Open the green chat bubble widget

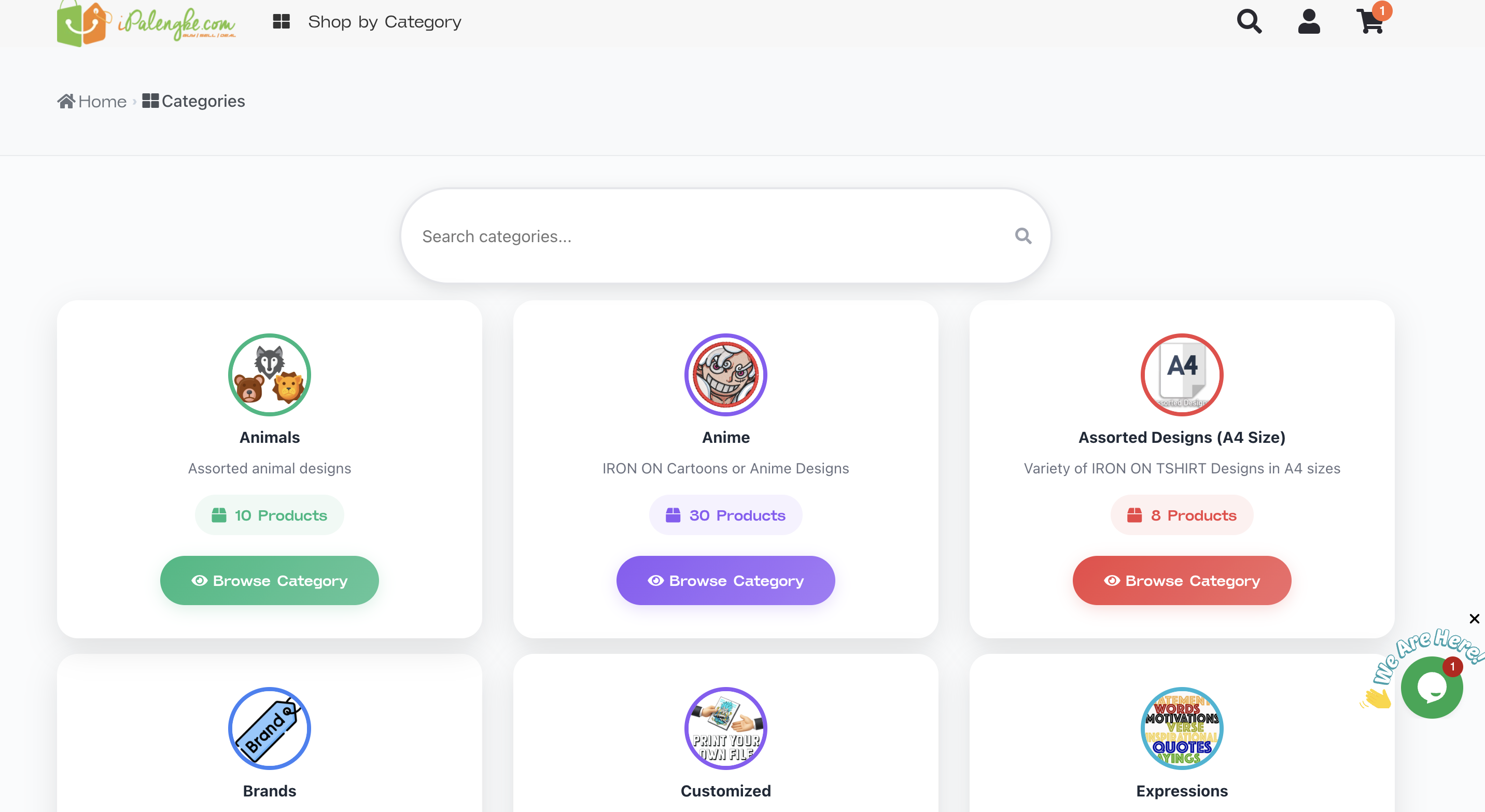1432,688
